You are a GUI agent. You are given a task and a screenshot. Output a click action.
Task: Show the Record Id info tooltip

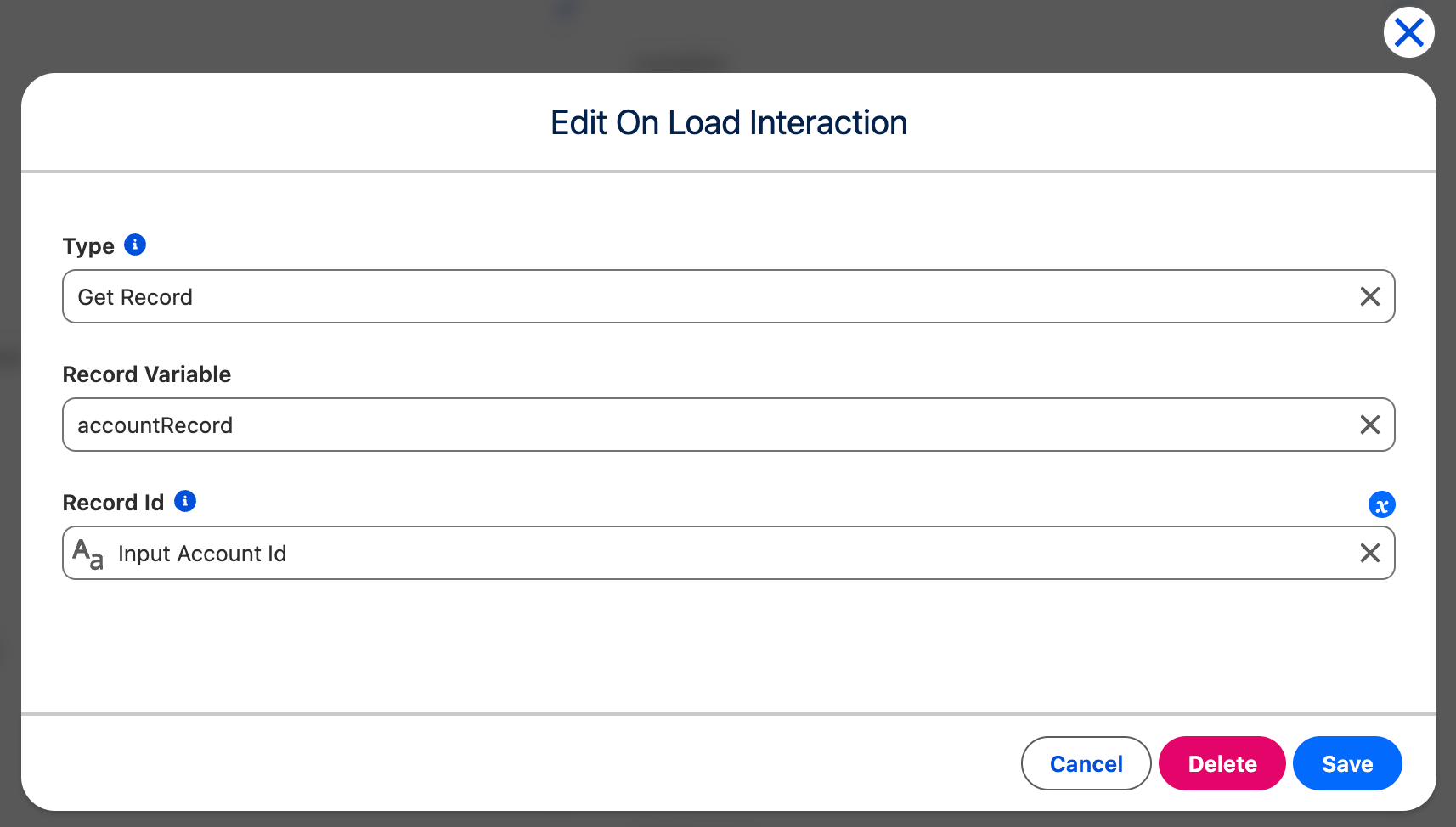coord(185,501)
